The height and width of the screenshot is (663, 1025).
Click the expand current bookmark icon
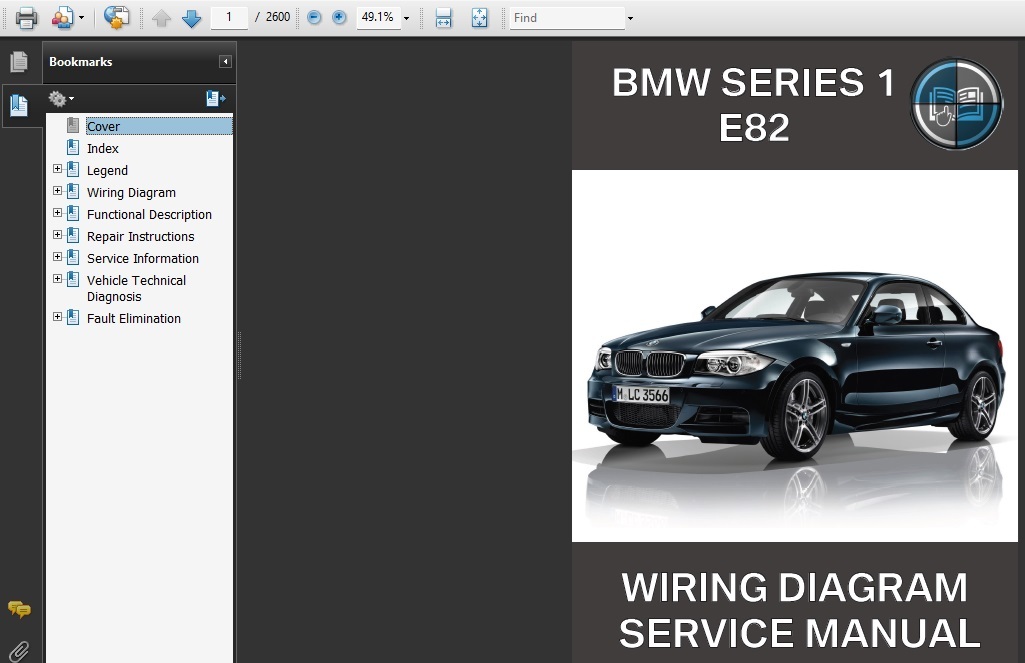coord(216,99)
